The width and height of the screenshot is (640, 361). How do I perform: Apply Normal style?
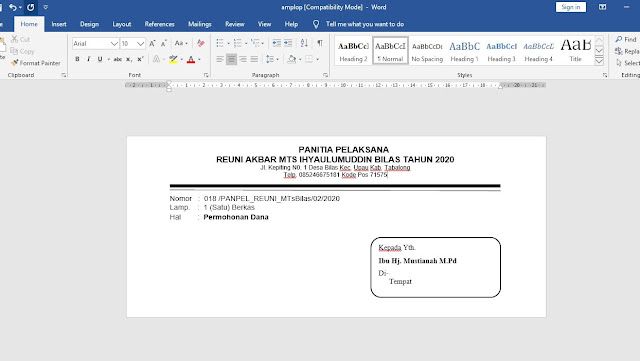(390, 51)
